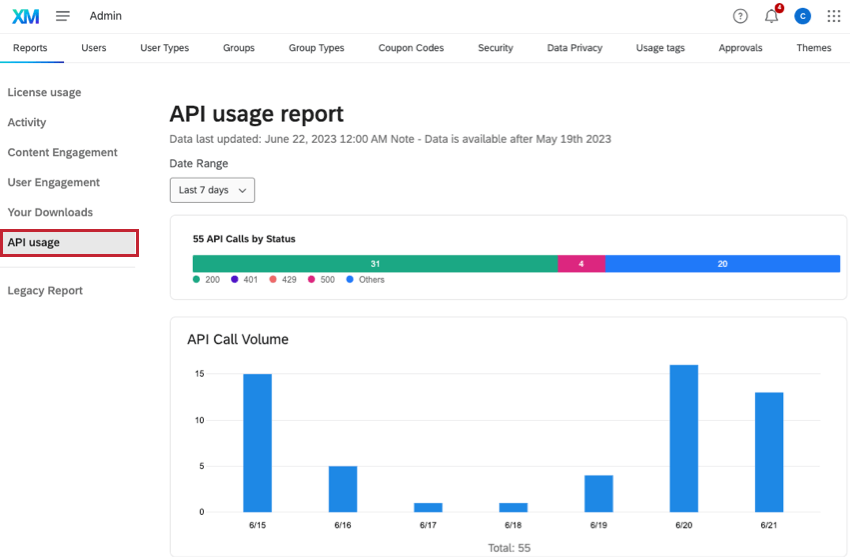The width and height of the screenshot is (850, 557).
Task: Open the Content Engagement report
Action: click(62, 153)
